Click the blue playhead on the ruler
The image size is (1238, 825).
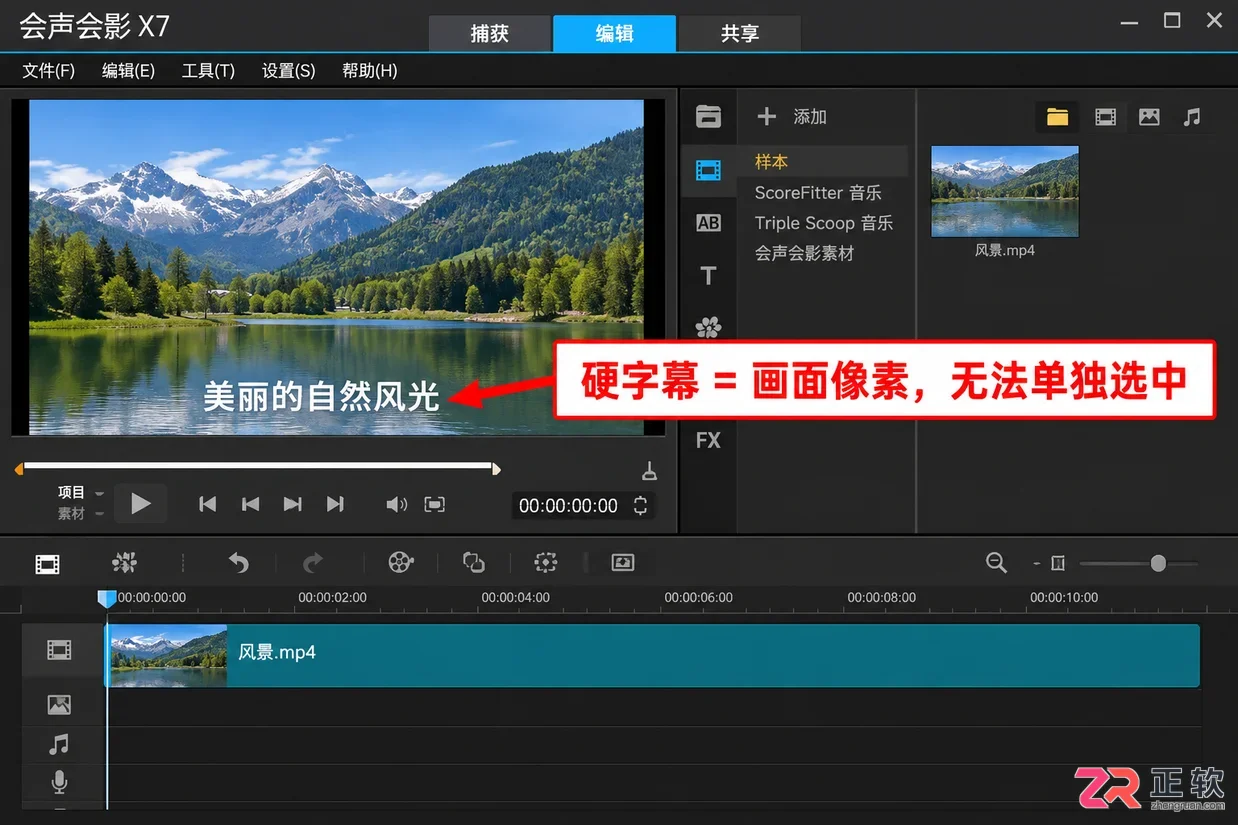click(x=106, y=598)
